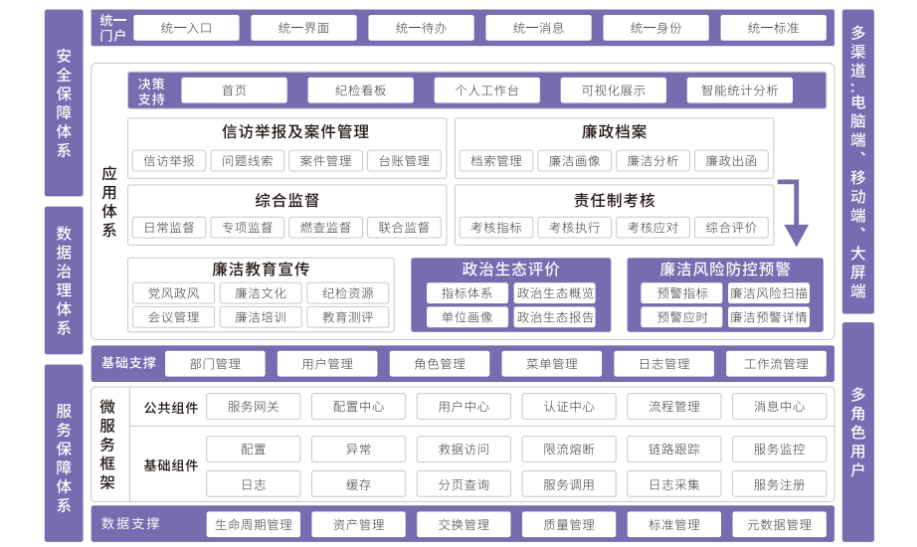Click the 服务注册 component
Image resolution: width=917 pixels, height=547 pixels.
(779, 484)
